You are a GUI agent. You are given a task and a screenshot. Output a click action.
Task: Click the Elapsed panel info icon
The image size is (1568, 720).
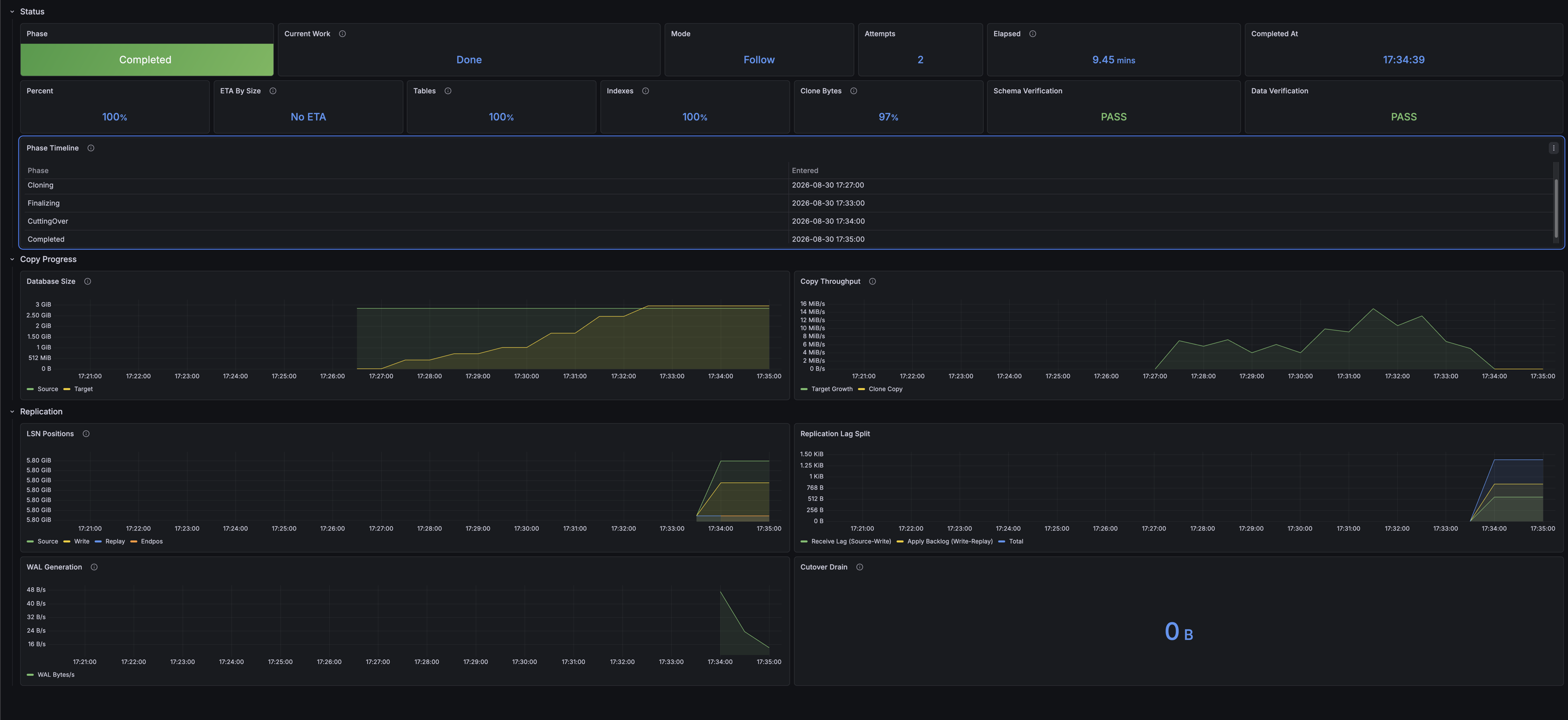pyautogui.click(x=1032, y=34)
